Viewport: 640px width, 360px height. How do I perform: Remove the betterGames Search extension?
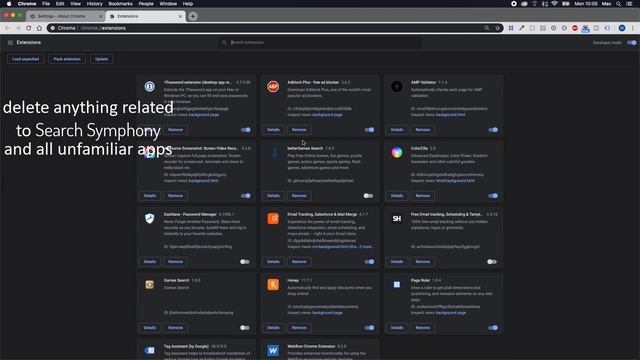point(299,196)
